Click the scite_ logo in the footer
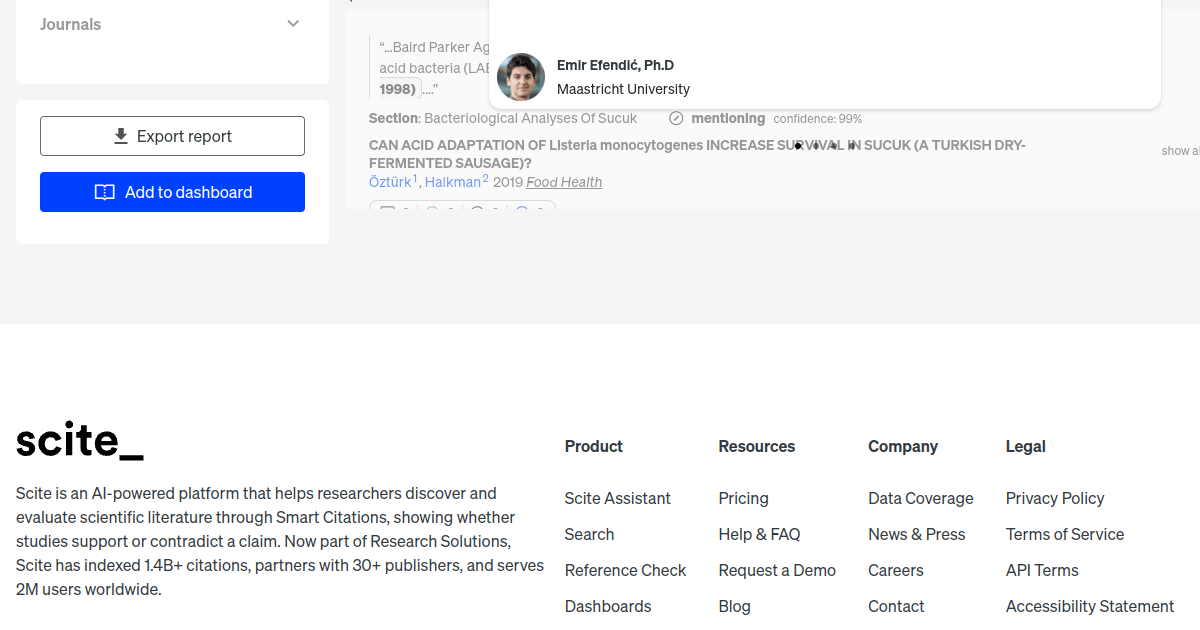1200x630 pixels. [x=80, y=441]
